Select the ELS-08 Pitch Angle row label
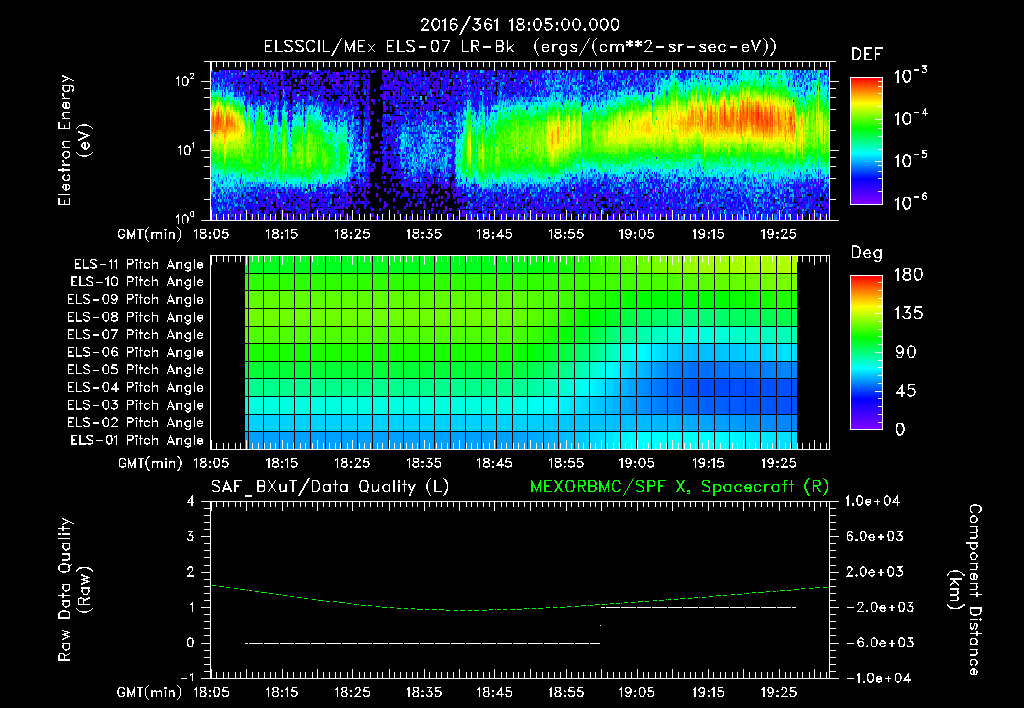 135,317
